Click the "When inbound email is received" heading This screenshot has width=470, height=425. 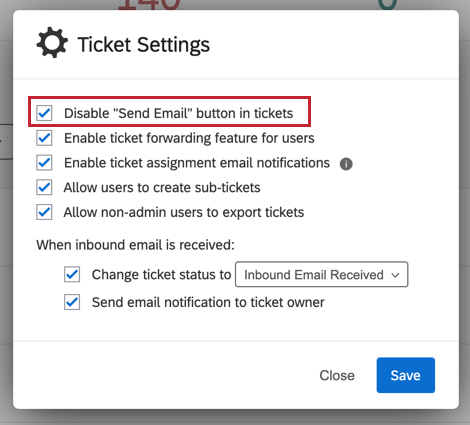135,245
